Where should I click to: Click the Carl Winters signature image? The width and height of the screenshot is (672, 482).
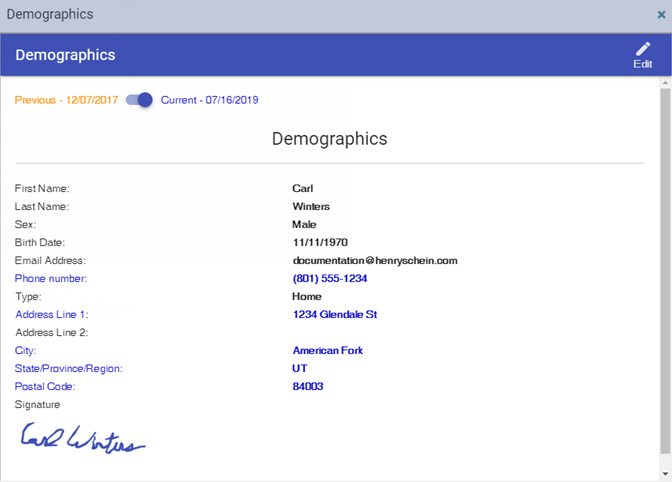83,441
